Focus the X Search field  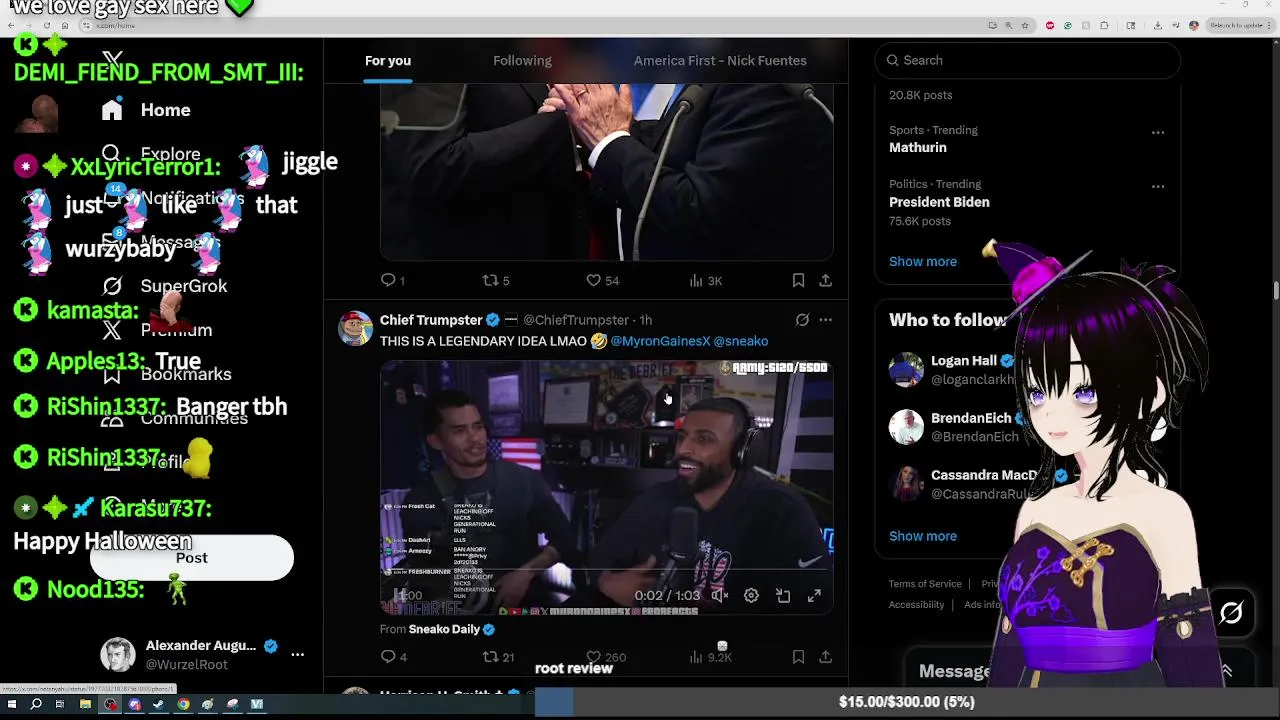coord(1028,60)
